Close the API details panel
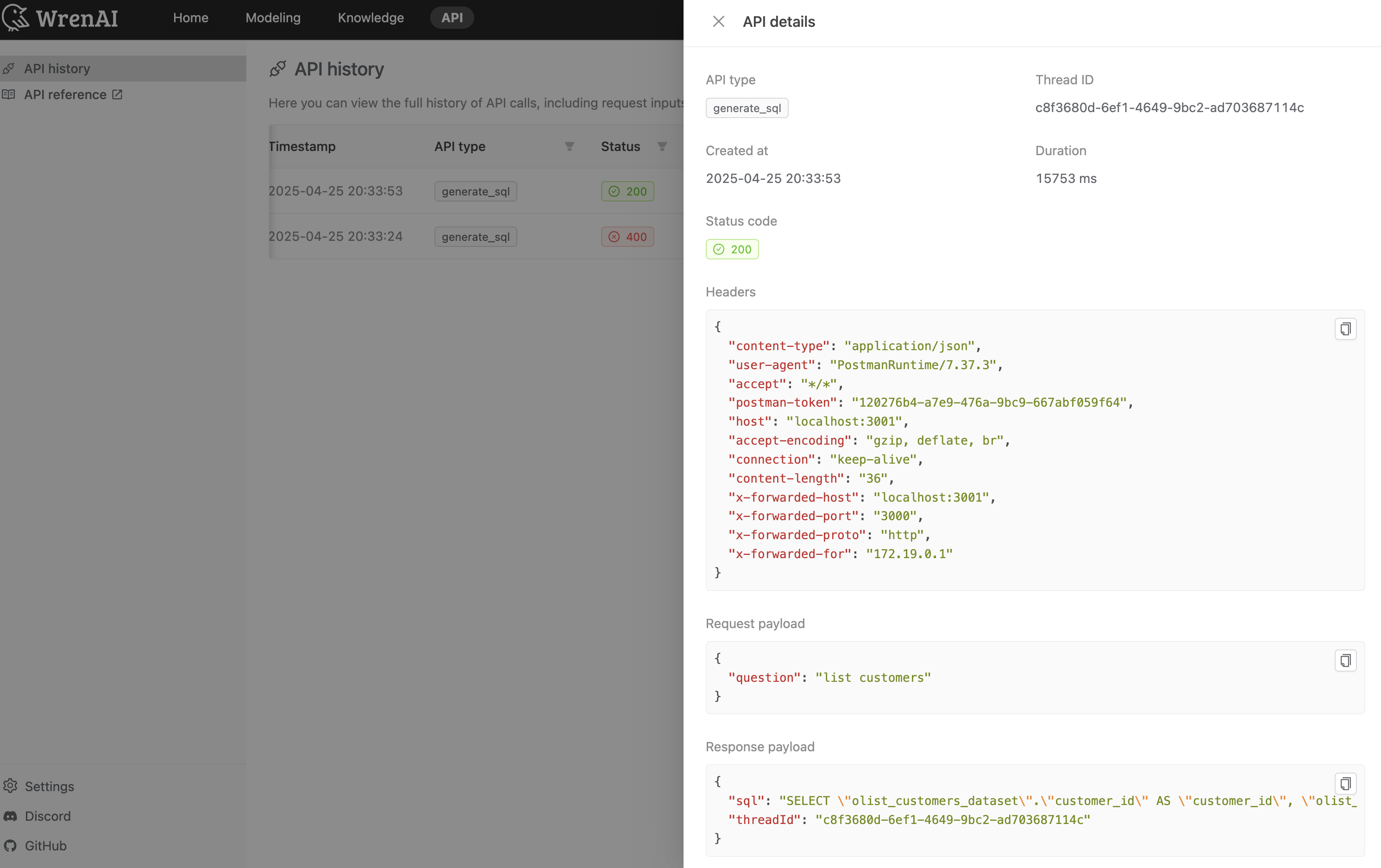 [718, 22]
